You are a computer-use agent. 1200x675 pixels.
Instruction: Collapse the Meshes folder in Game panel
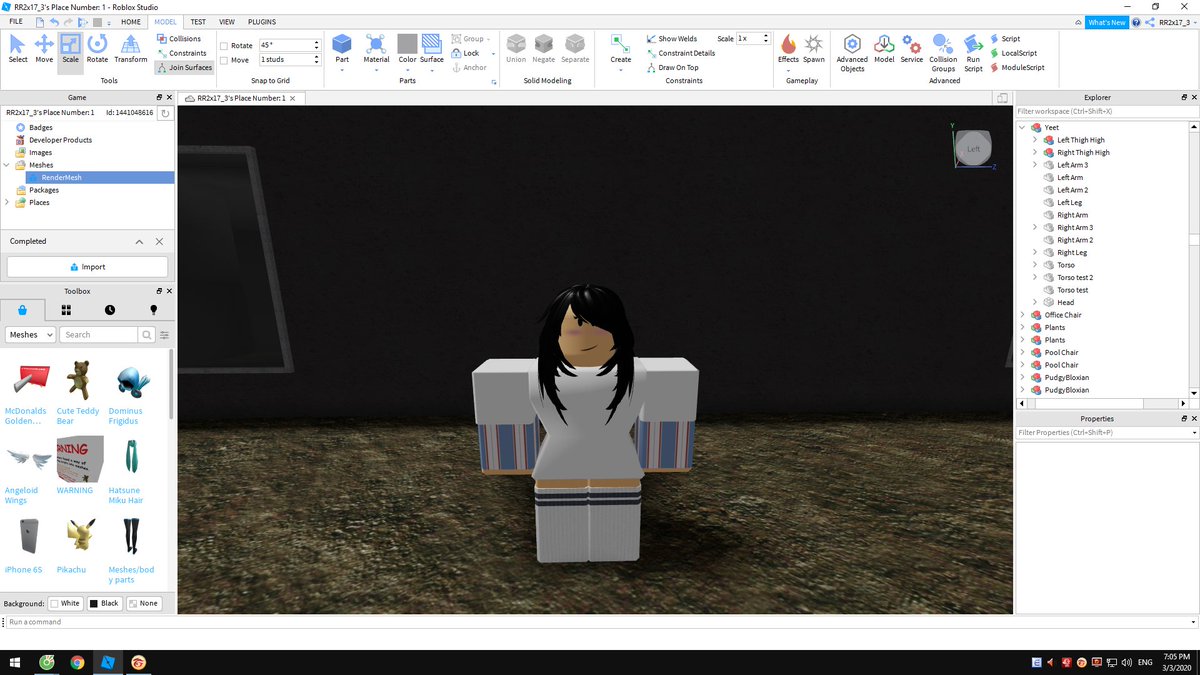[x=7, y=165]
